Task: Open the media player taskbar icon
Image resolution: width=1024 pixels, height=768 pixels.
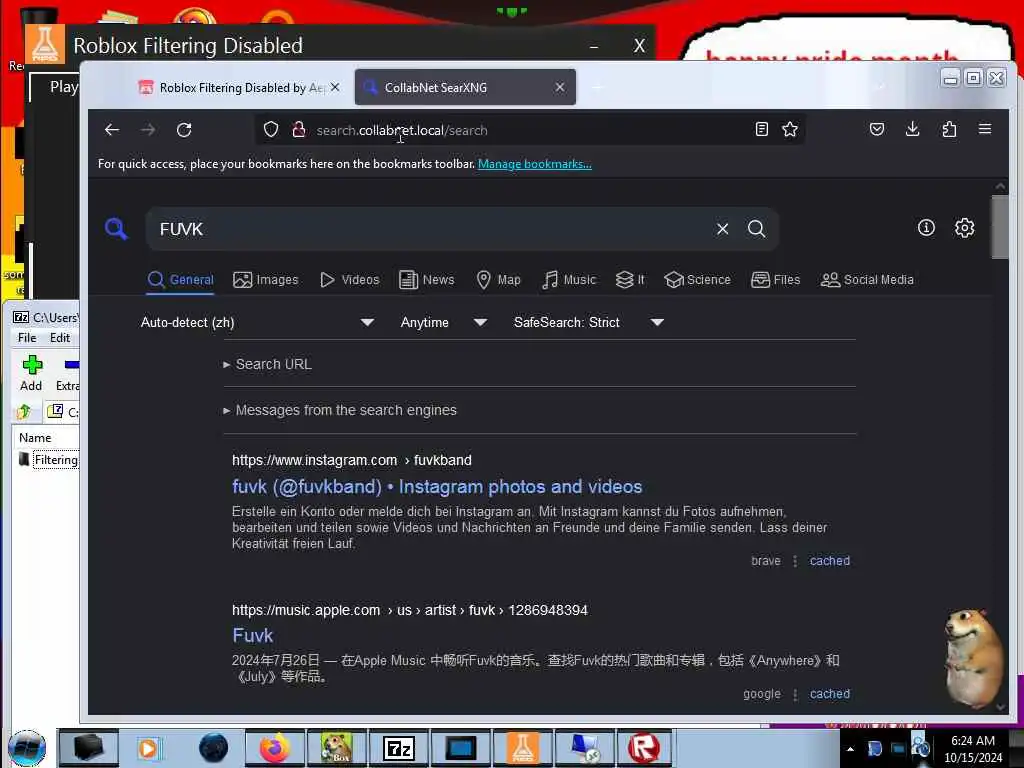Action: [149, 748]
